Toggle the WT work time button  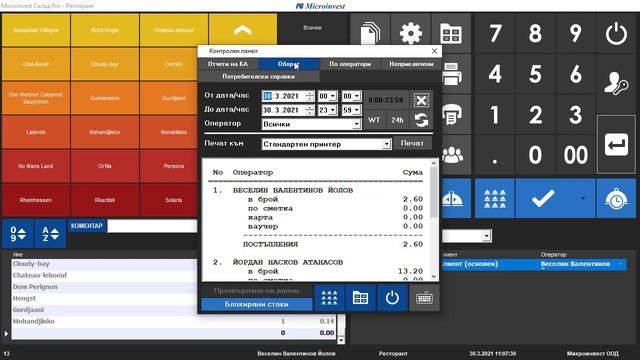pyautogui.click(x=374, y=120)
